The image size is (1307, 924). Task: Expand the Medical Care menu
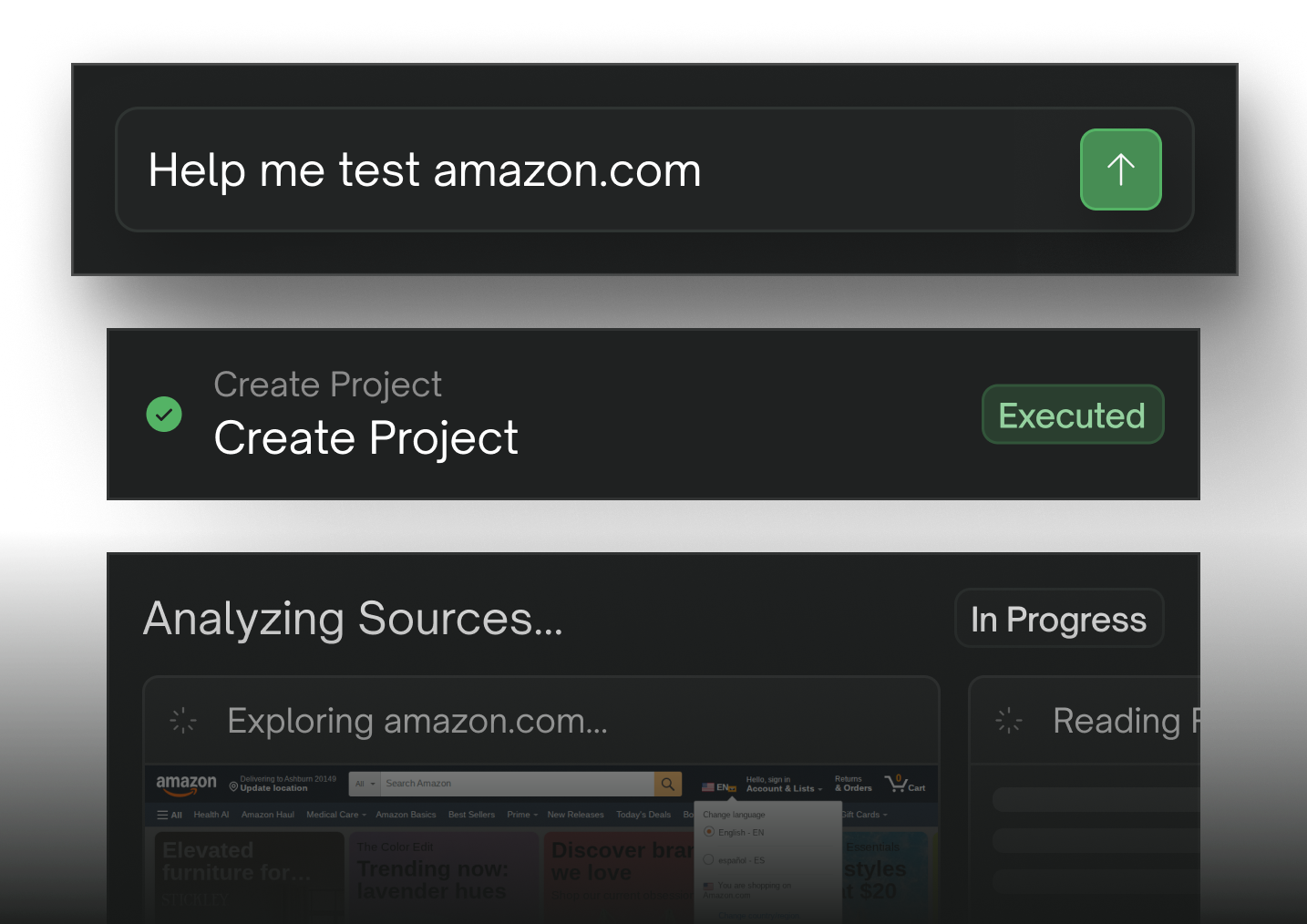[x=336, y=815]
